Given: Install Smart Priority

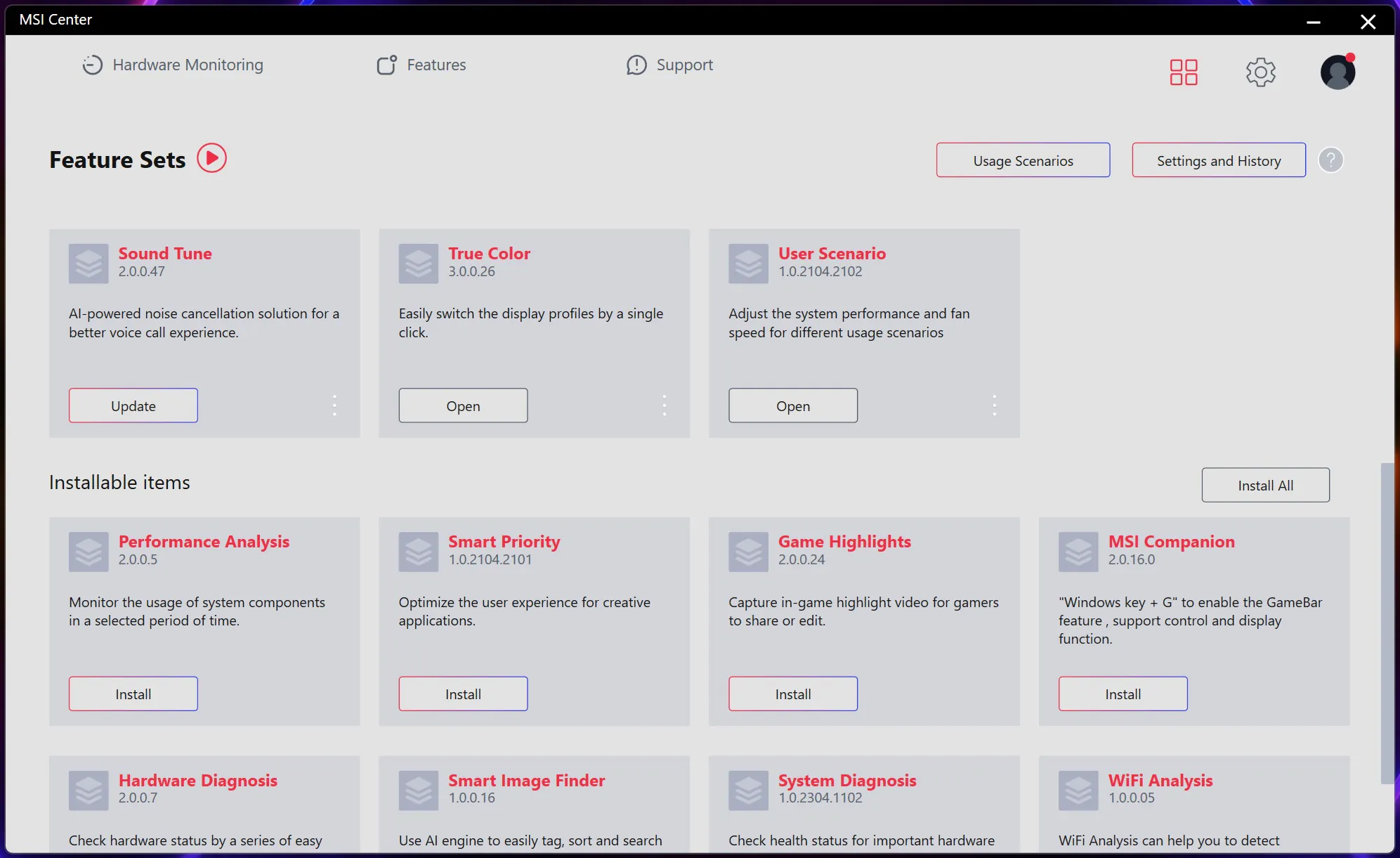Looking at the screenshot, I should [463, 694].
